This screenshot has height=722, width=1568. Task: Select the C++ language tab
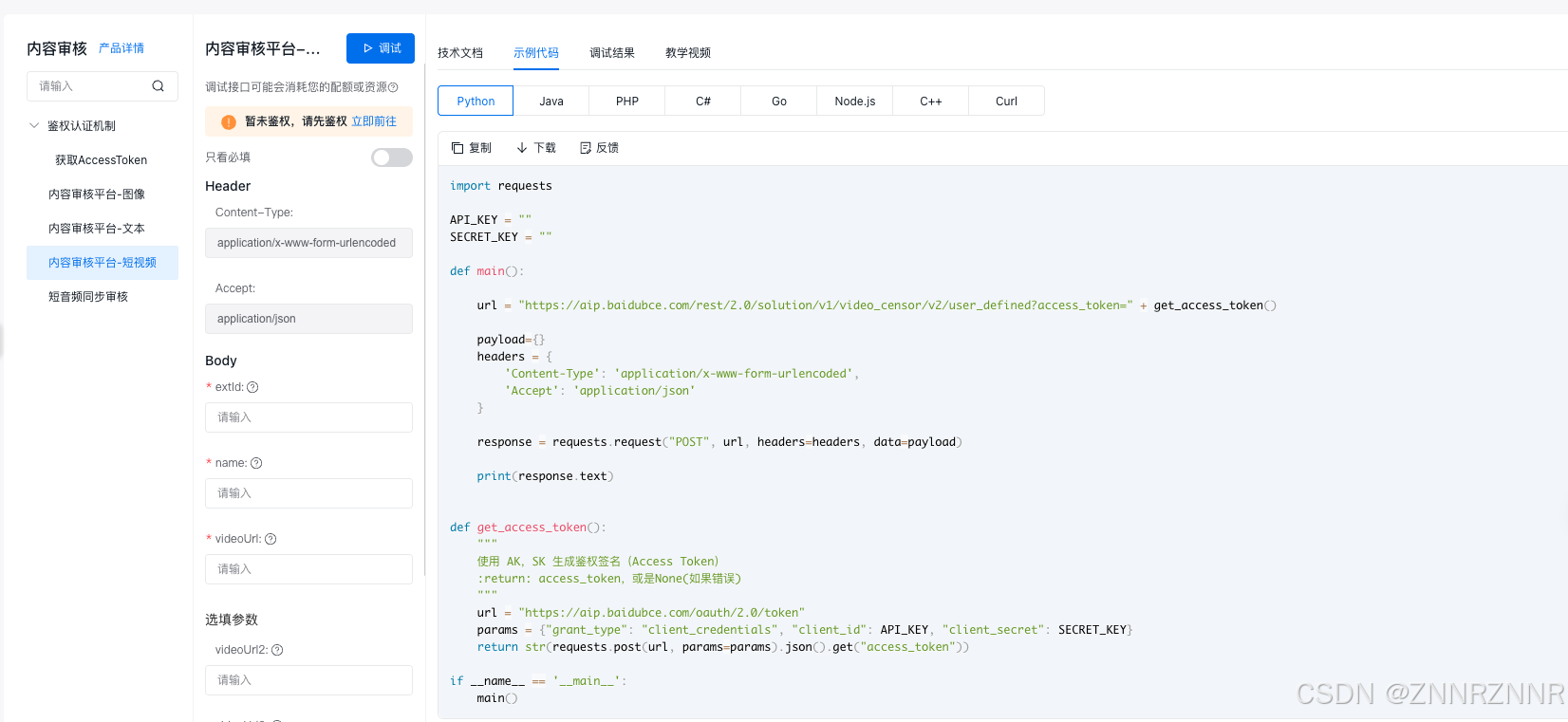click(931, 101)
